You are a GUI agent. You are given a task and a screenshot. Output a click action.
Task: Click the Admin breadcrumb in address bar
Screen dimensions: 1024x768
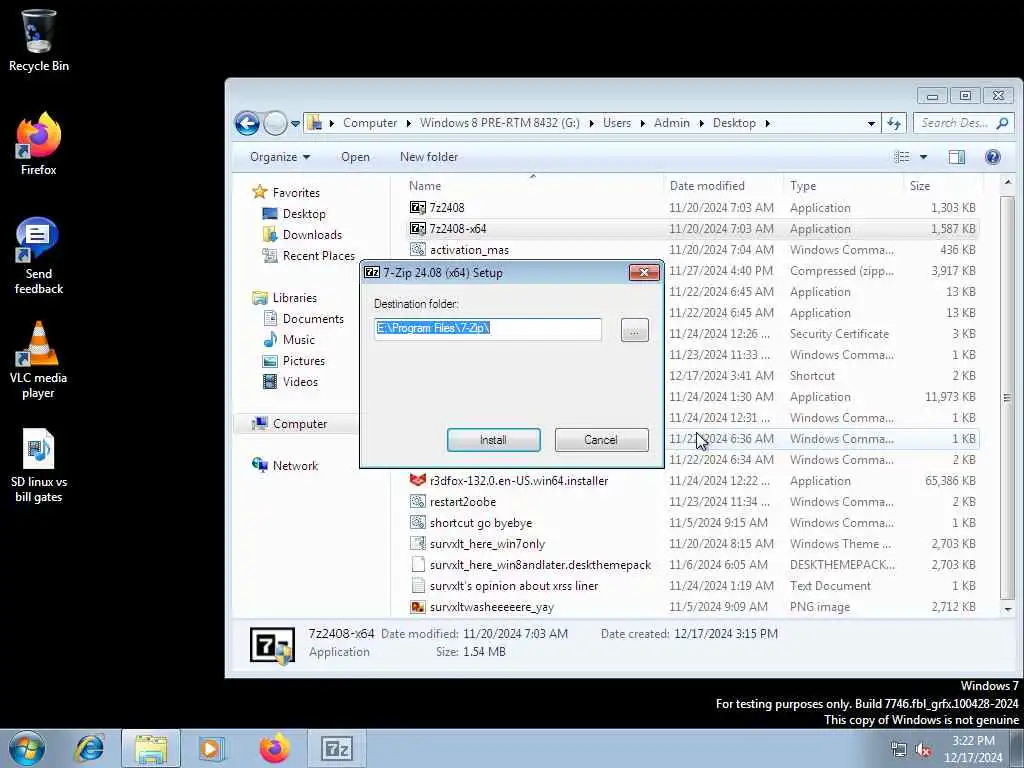[671, 123]
